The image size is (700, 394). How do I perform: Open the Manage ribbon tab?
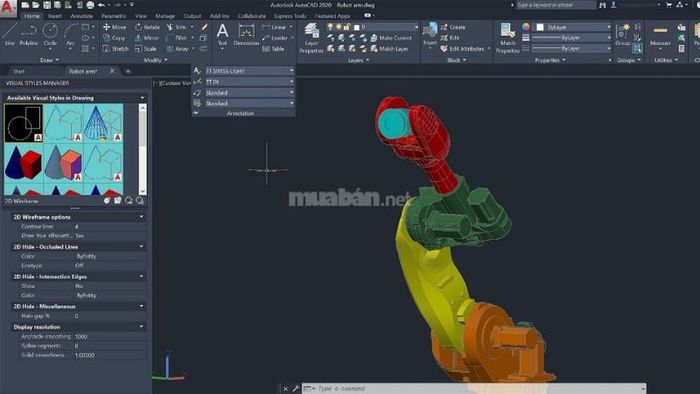point(165,16)
